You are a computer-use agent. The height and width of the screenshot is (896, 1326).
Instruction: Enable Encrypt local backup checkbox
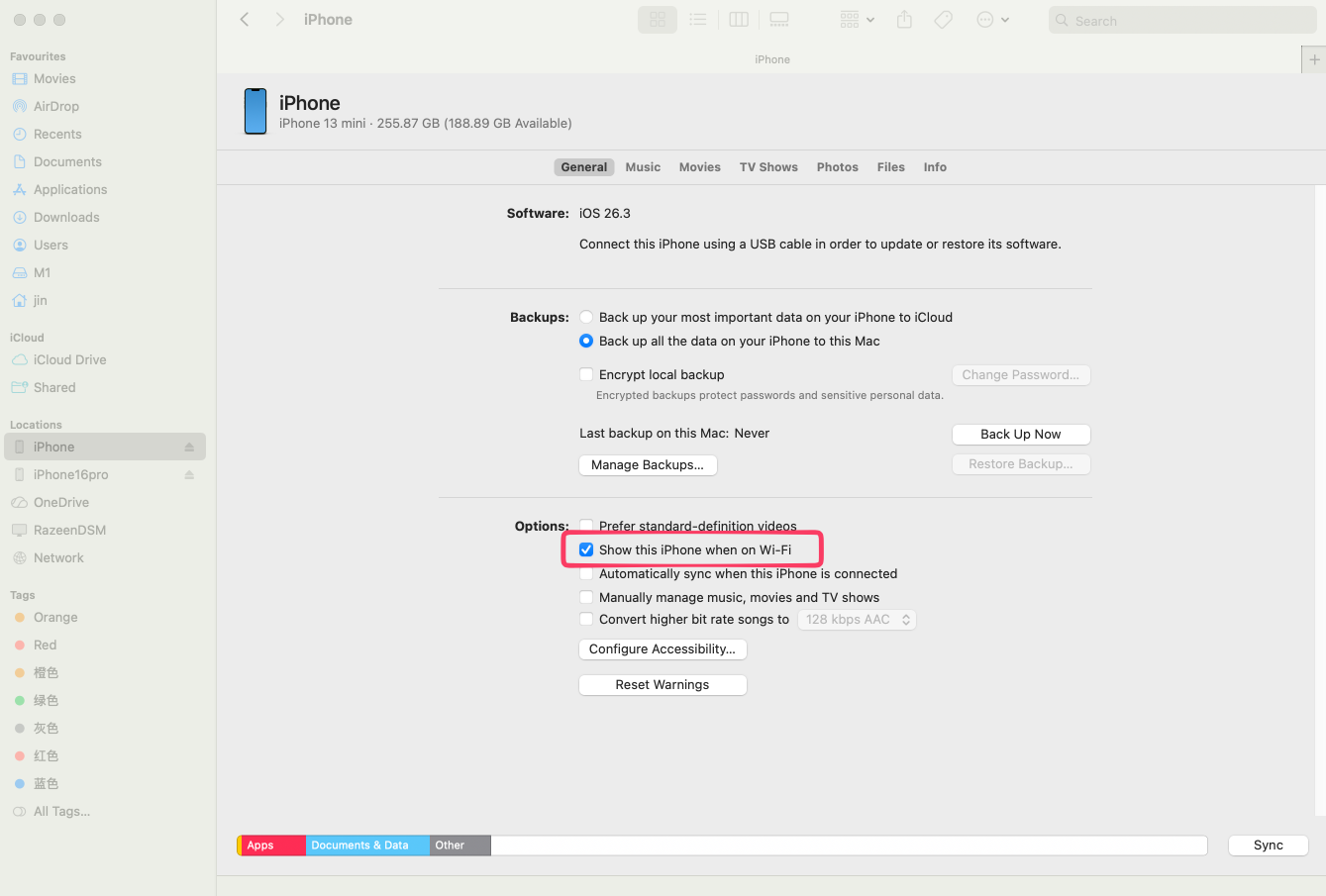click(x=586, y=375)
